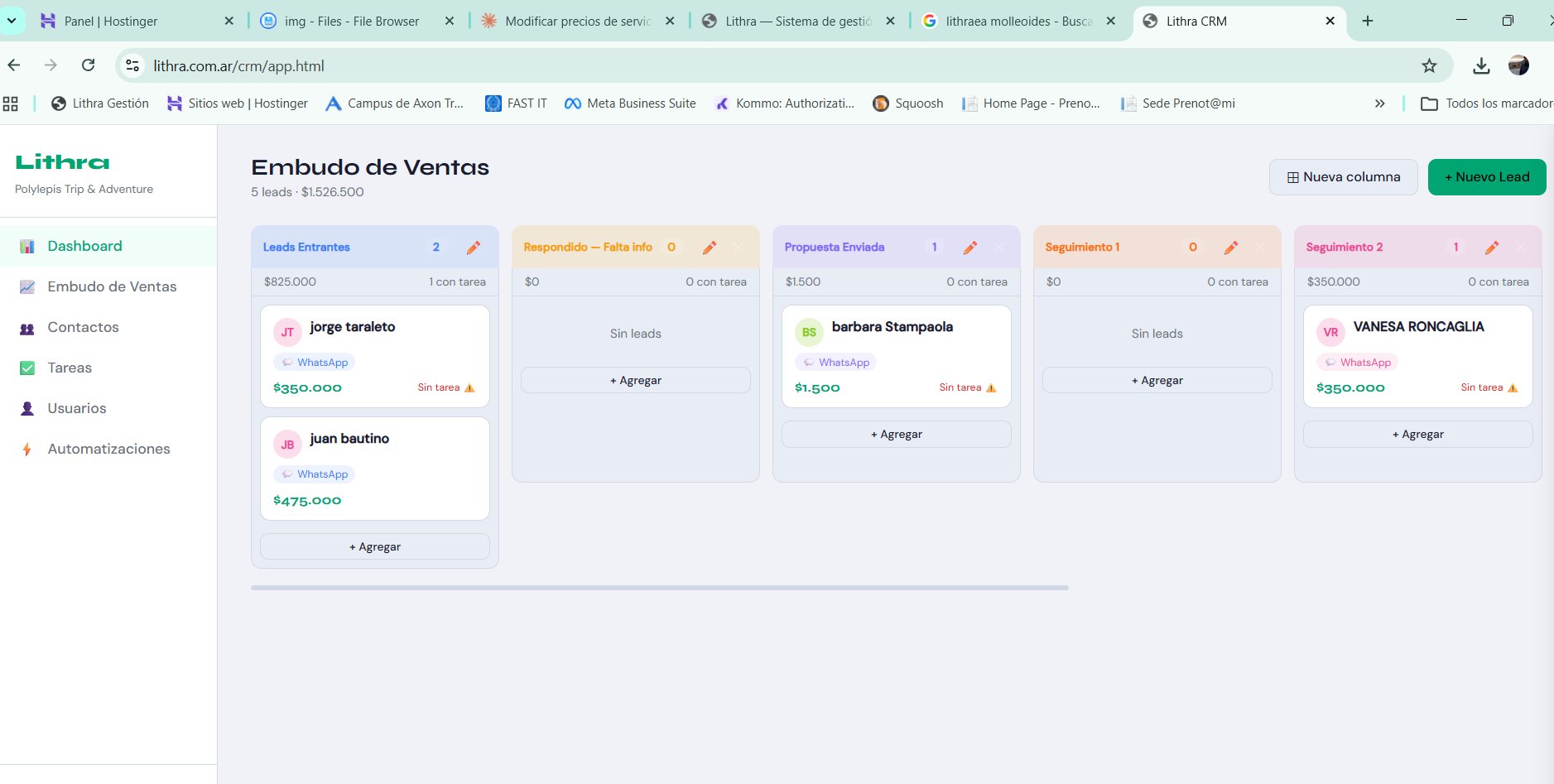1554x784 pixels.
Task: Go to Contactos in the sidebar
Action: click(x=108, y=327)
